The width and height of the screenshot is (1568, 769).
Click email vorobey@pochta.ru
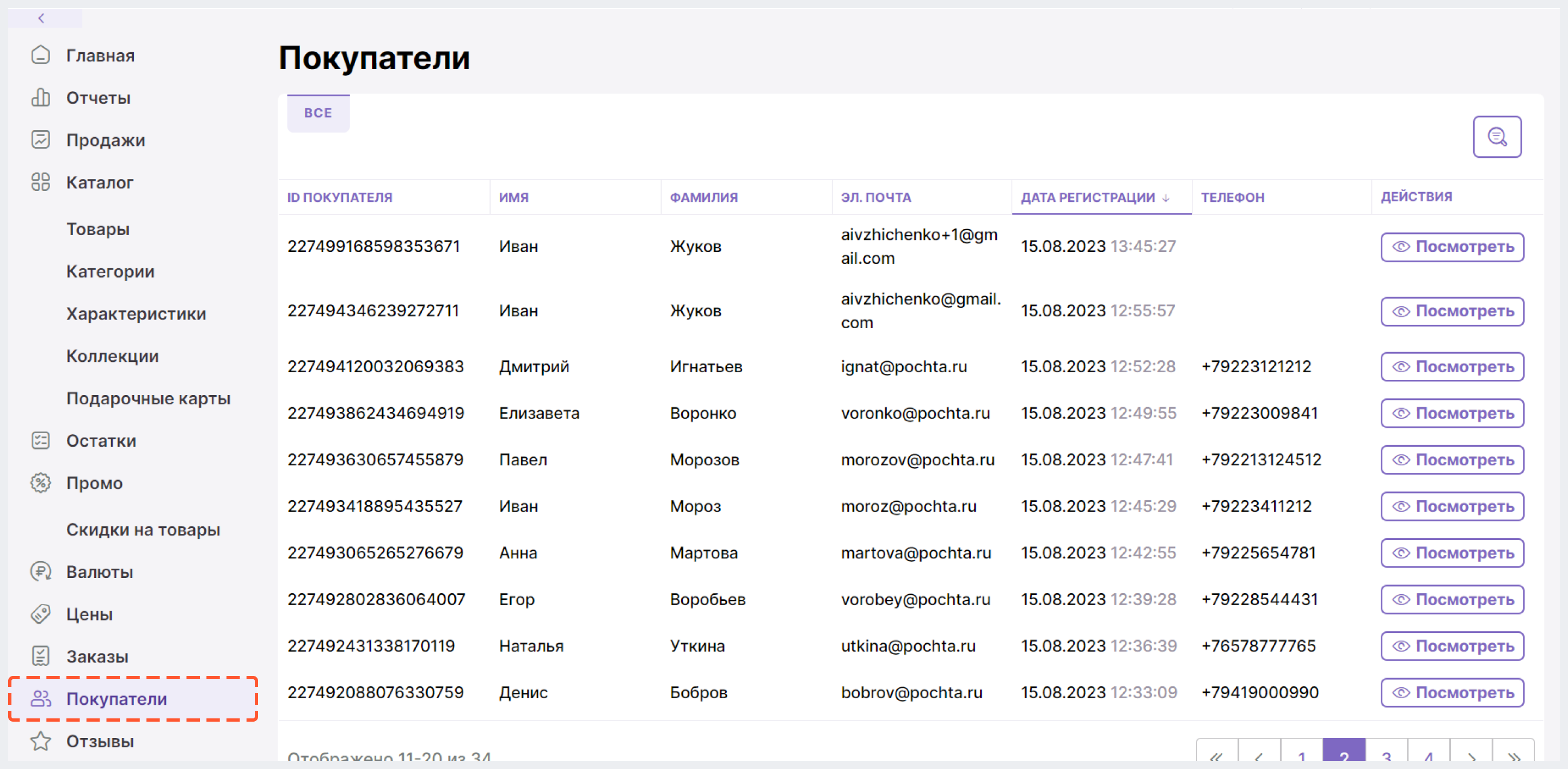click(x=915, y=600)
